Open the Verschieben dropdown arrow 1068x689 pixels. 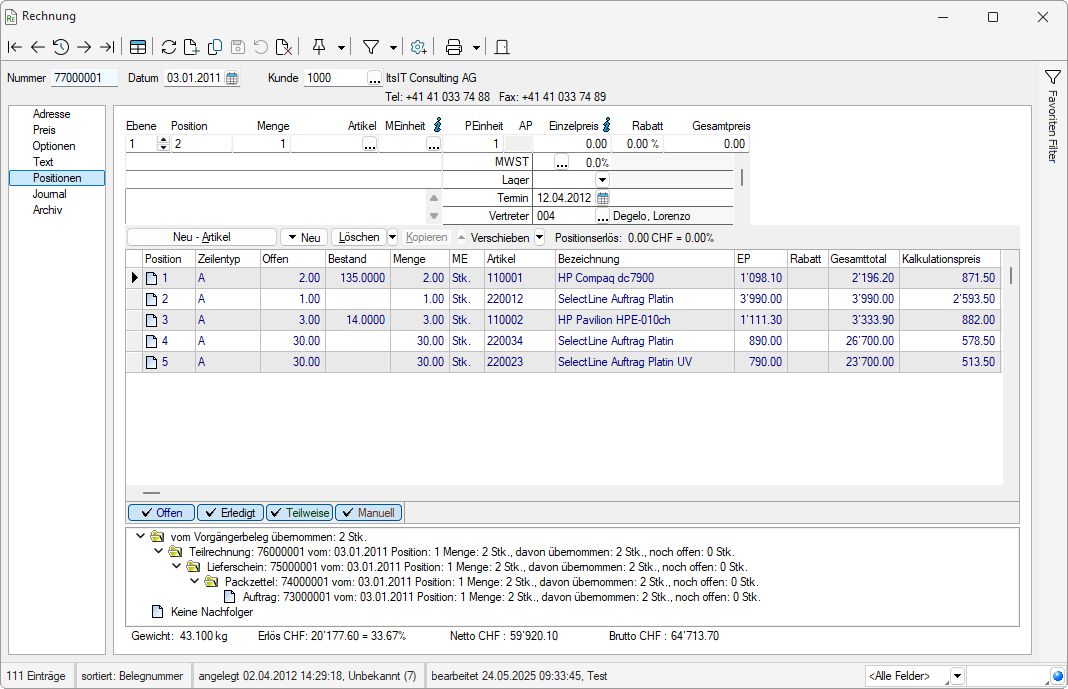(540, 238)
